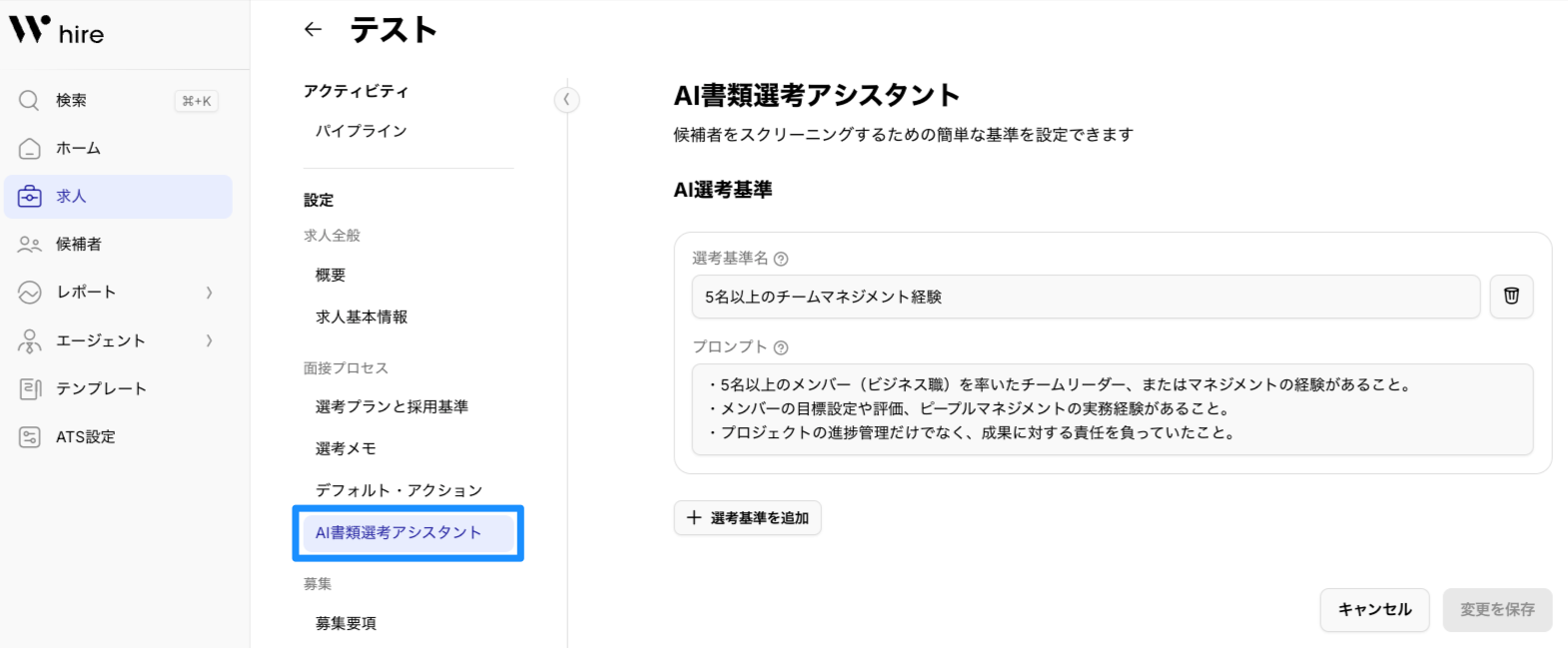Click into the プロンプト text area
This screenshot has height=648, width=1568.
[x=1112, y=408]
